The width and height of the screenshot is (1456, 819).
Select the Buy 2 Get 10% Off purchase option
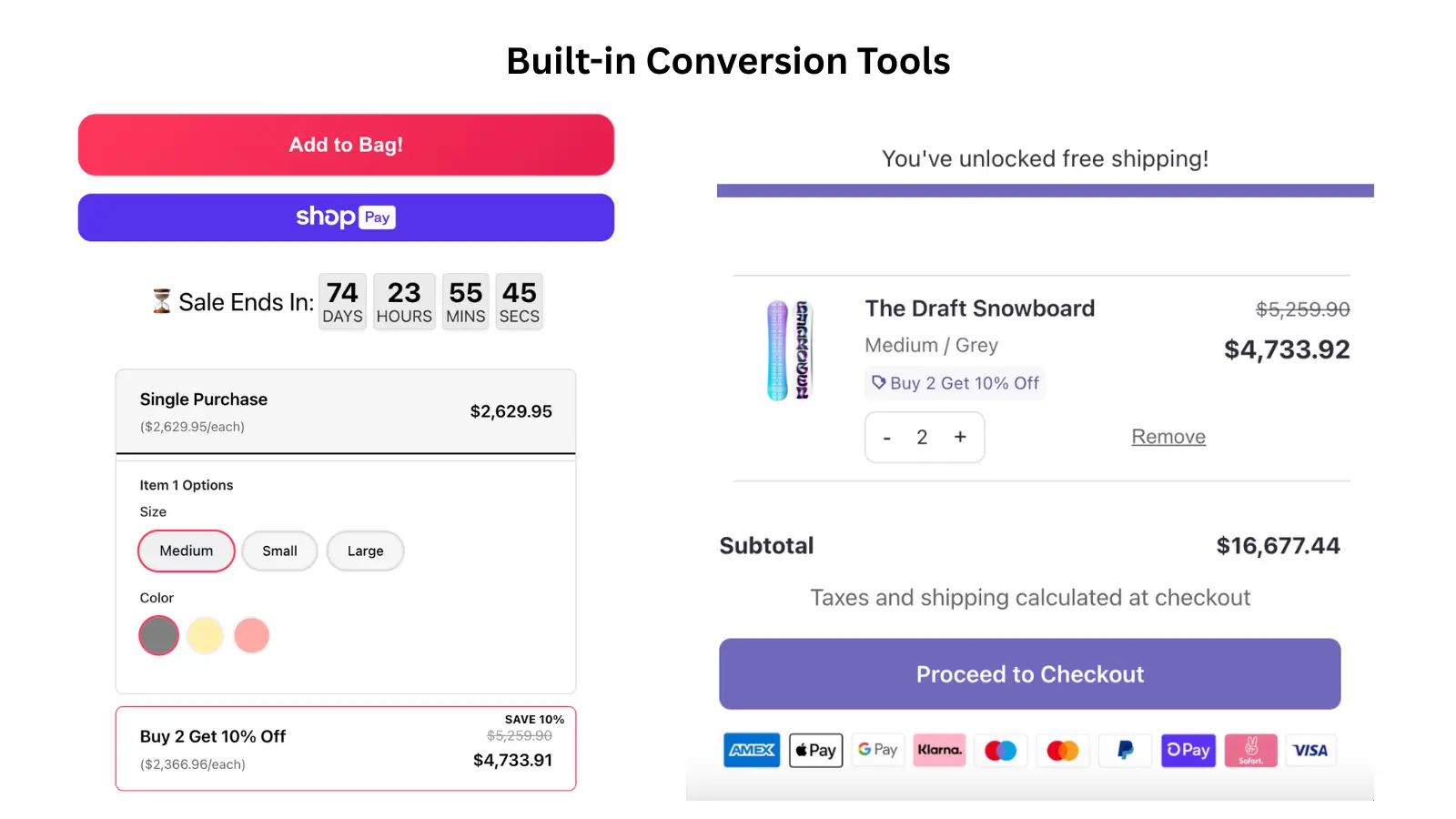click(x=346, y=748)
